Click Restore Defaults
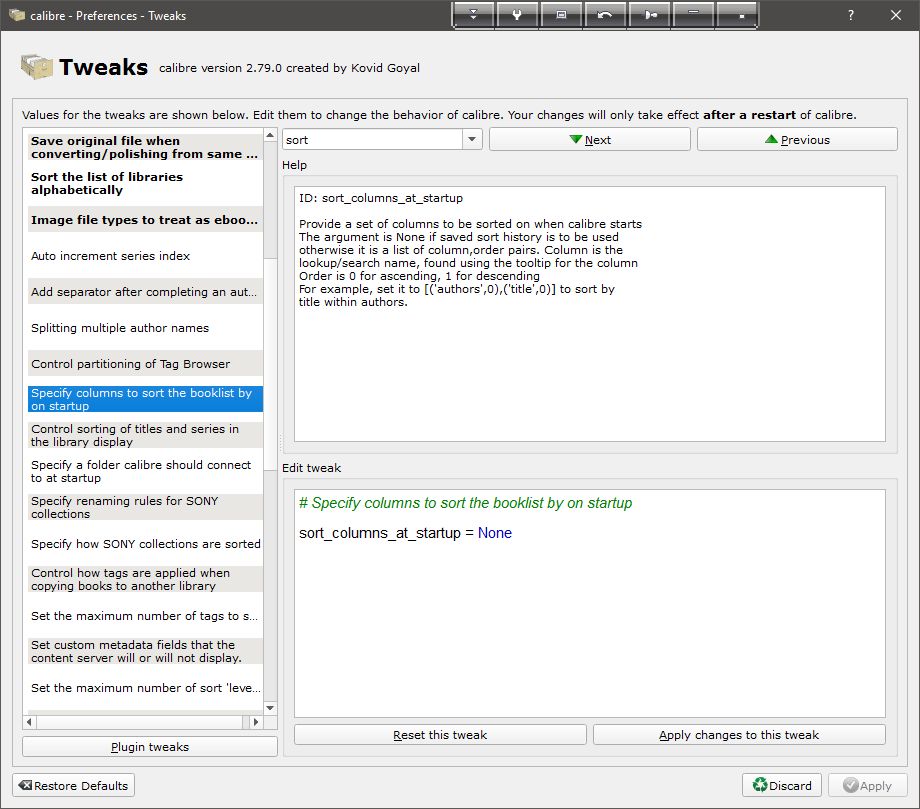The image size is (920, 809). [73, 786]
